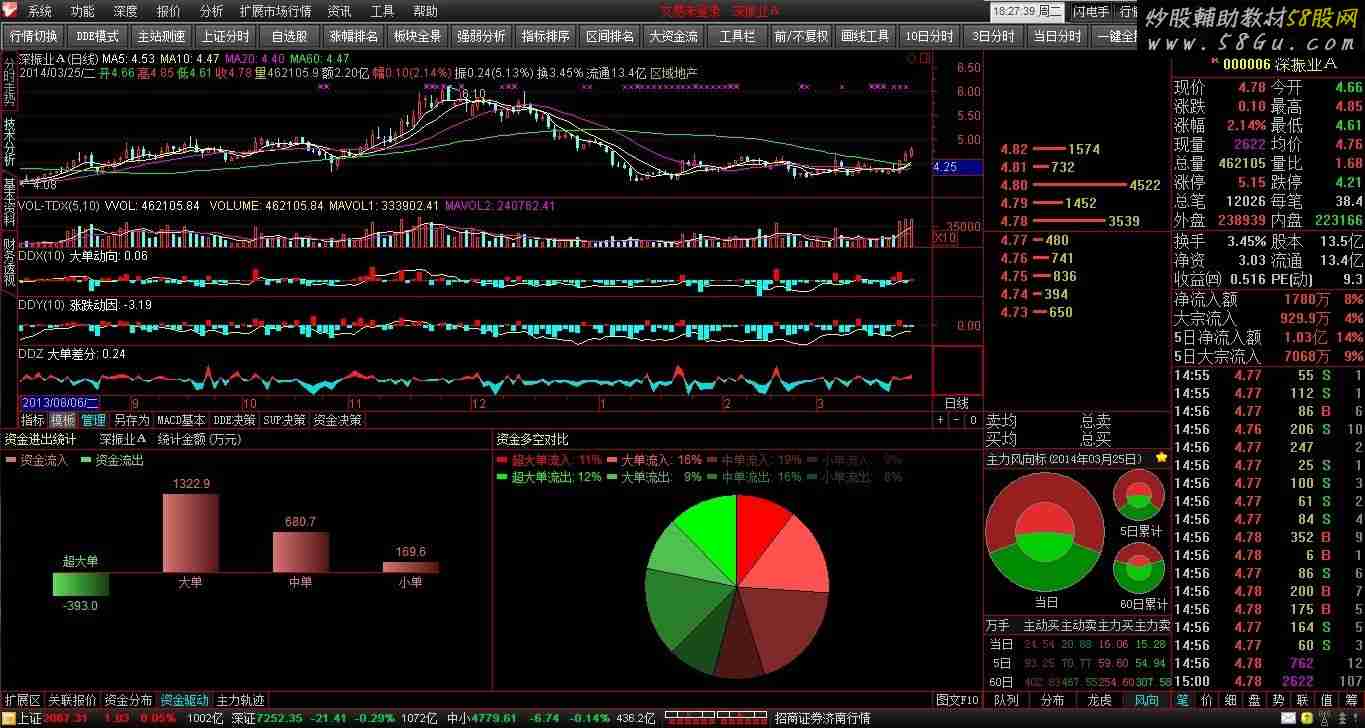Click the app logo icon in title bar

click(10, 11)
